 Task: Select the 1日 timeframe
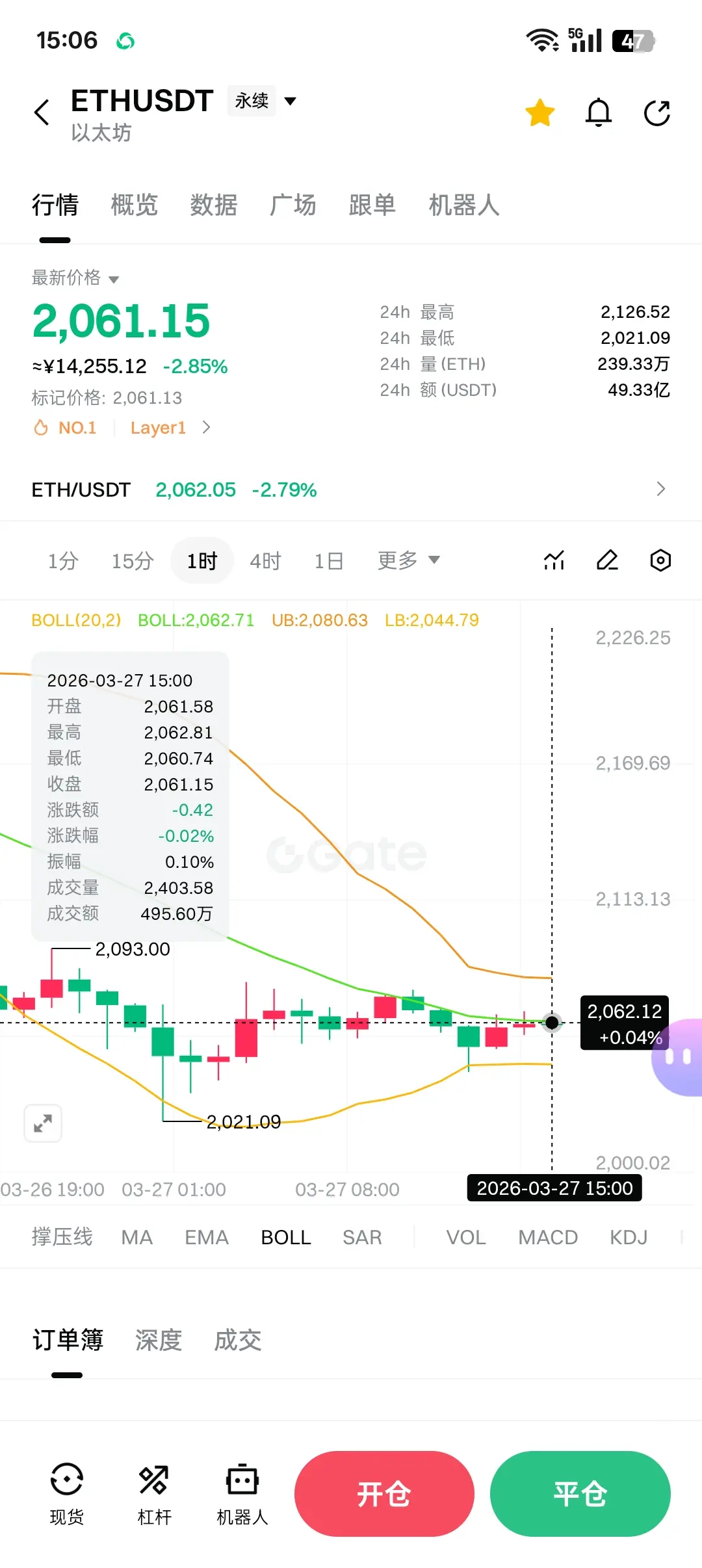pyautogui.click(x=329, y=560)
